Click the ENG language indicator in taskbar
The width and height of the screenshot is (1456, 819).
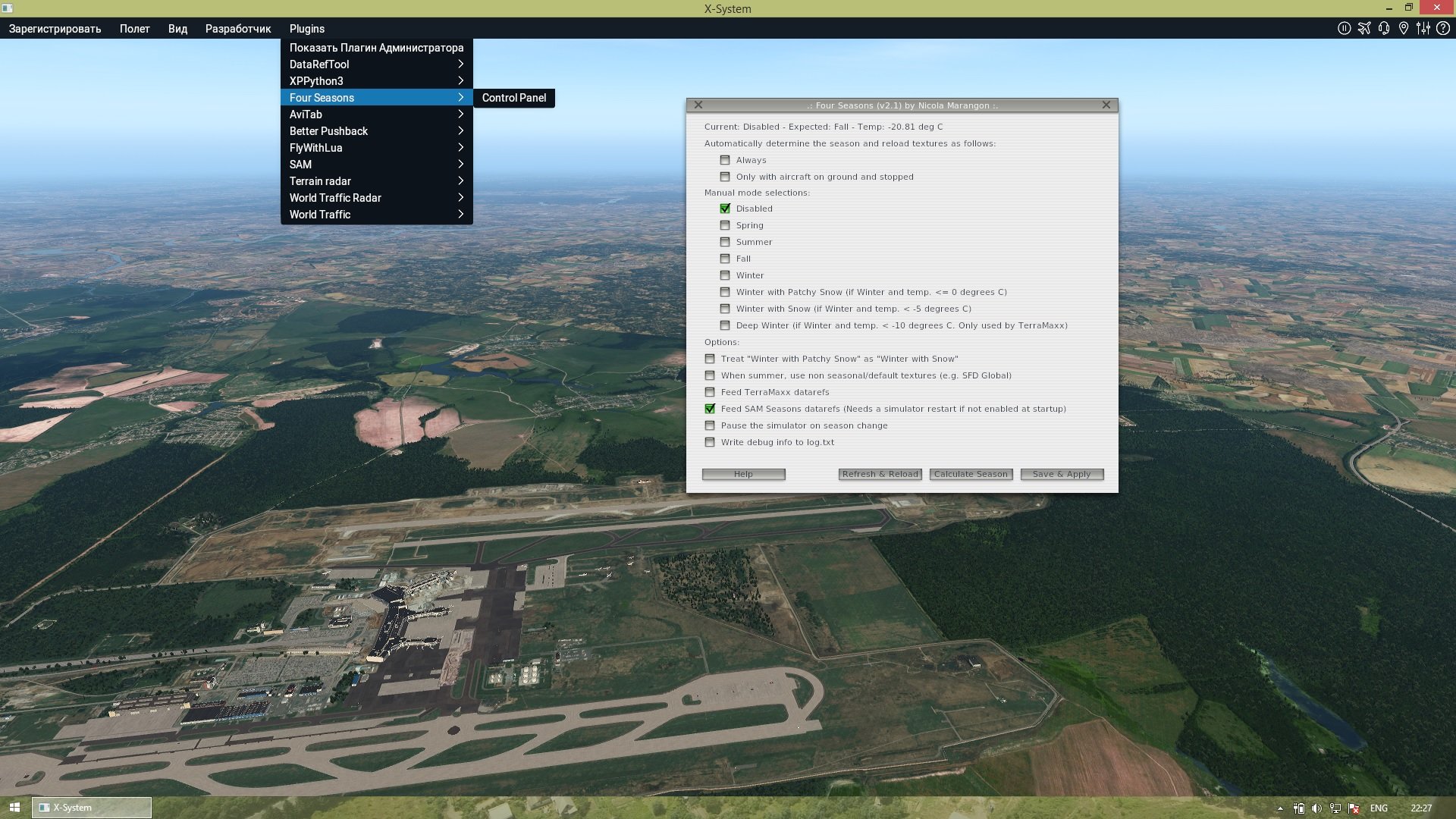1379,808
